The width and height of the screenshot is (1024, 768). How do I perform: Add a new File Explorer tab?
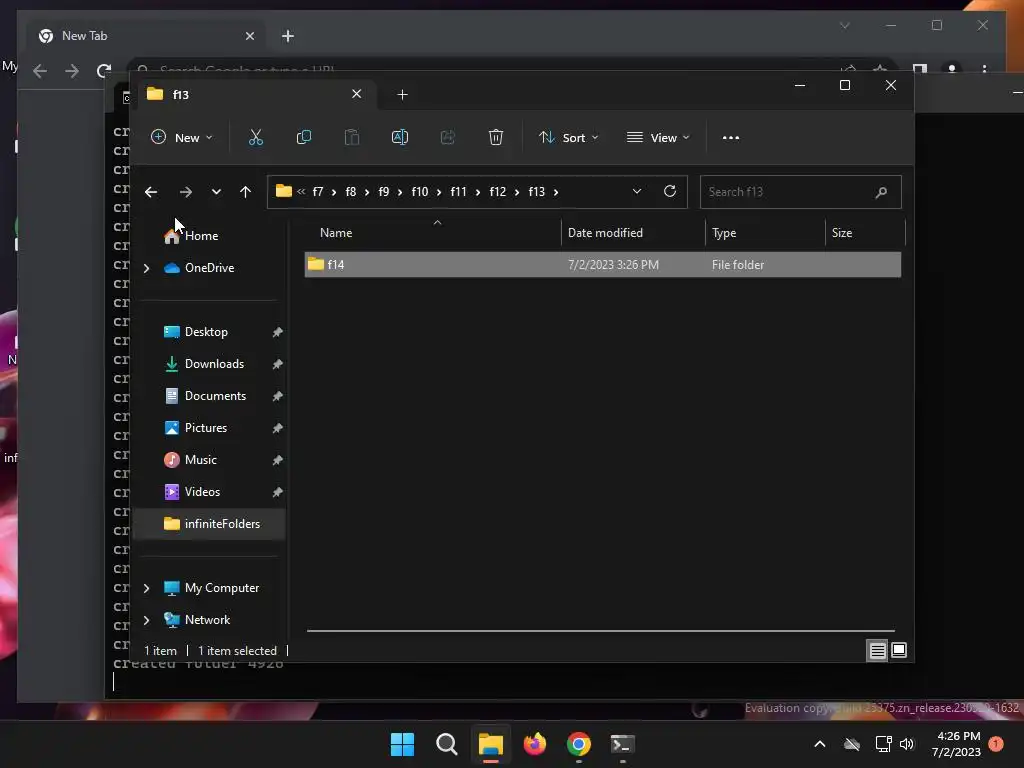[402, 95]
